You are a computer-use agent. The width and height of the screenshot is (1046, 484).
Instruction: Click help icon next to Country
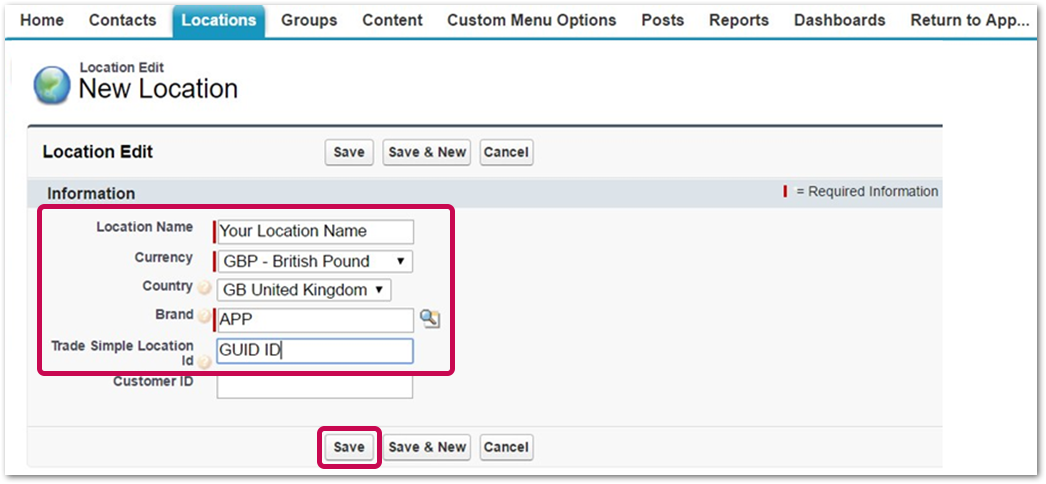(205, 287)
